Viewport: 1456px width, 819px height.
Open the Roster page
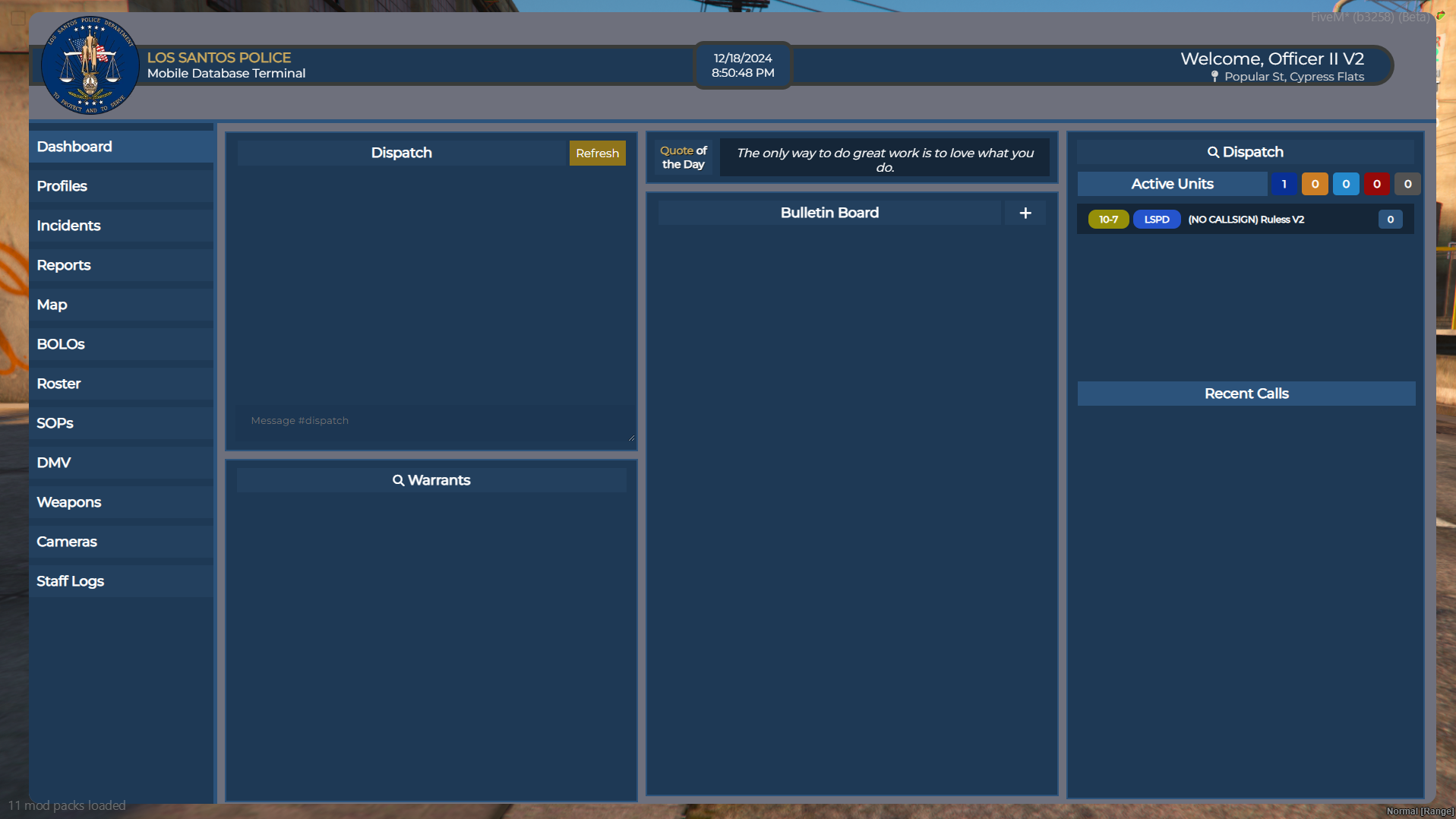click(x=122, y=384)
